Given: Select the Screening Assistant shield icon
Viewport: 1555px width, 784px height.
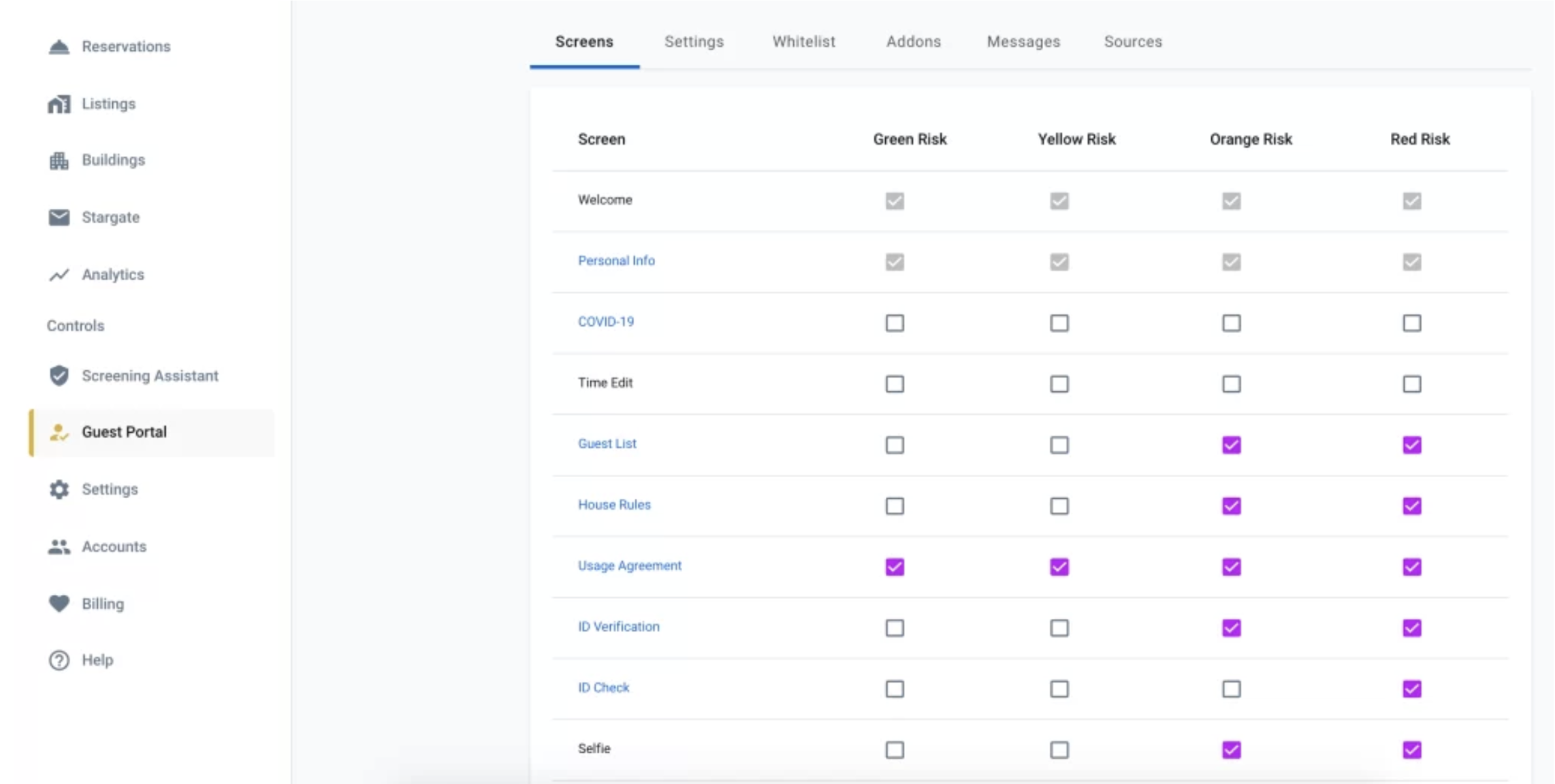Looking at the screenshot, I should 59,375.
